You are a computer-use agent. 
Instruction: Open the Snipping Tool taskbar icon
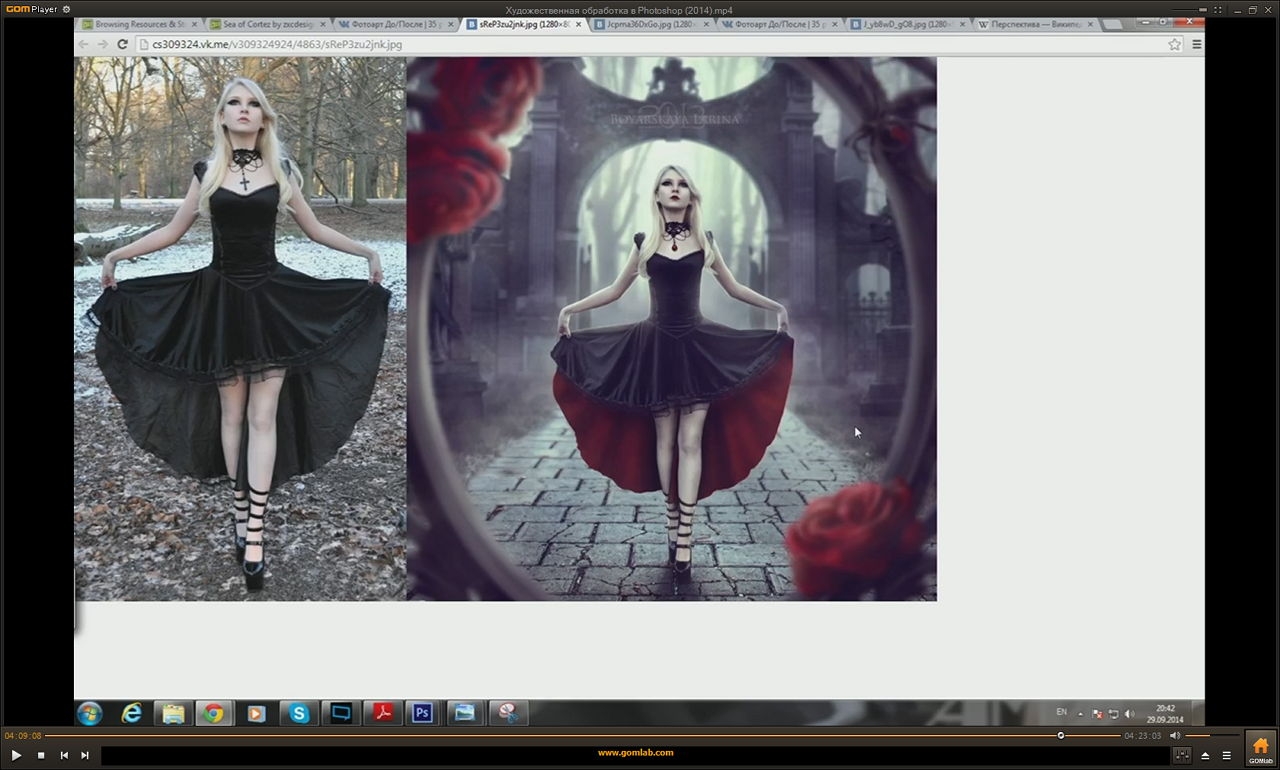507,713
